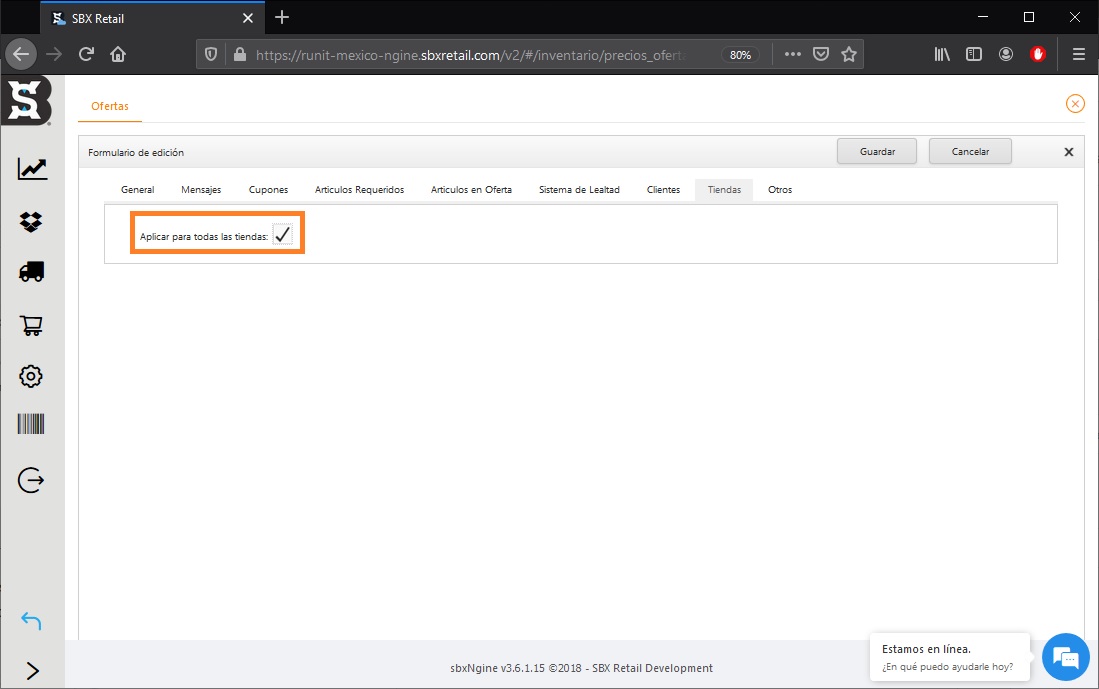Image resolution: width=1099 pixels, height=689 pixels.
Task: Click the Guardar button
Action: point(877,151)
